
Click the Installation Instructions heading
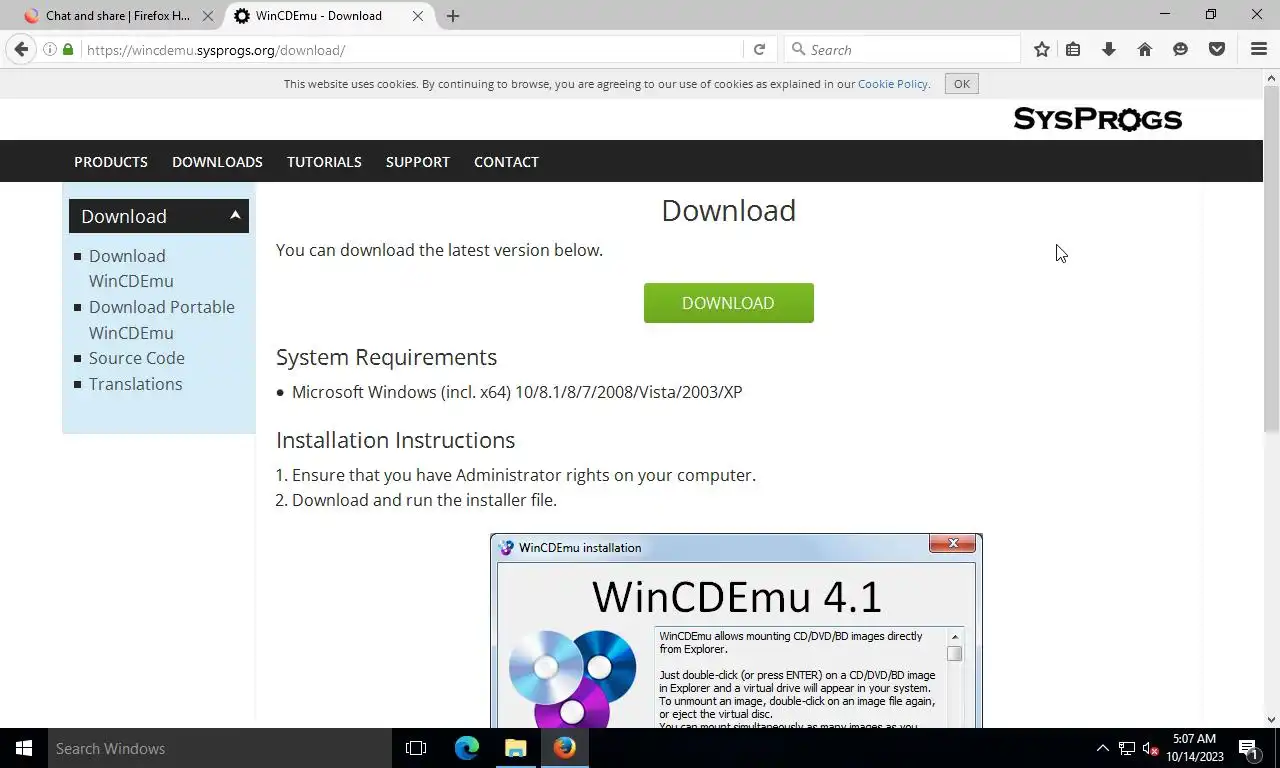395,440
